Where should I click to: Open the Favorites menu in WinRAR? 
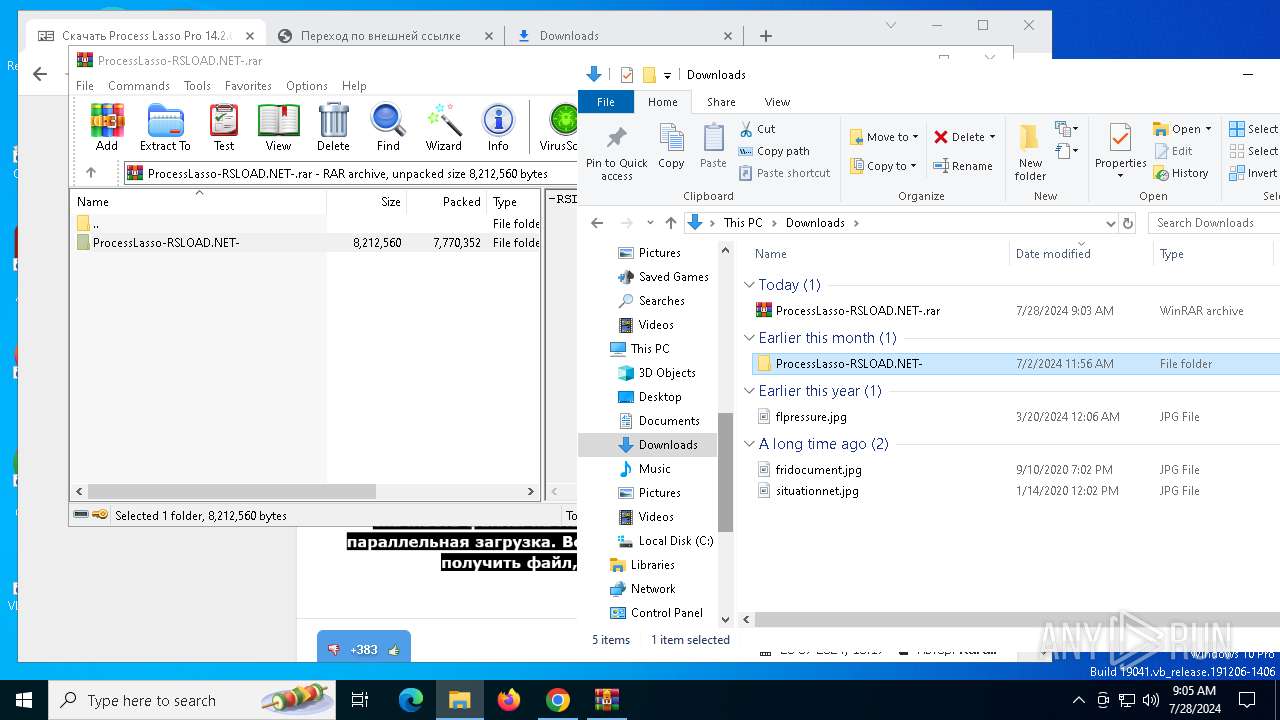tap(248, 86)
